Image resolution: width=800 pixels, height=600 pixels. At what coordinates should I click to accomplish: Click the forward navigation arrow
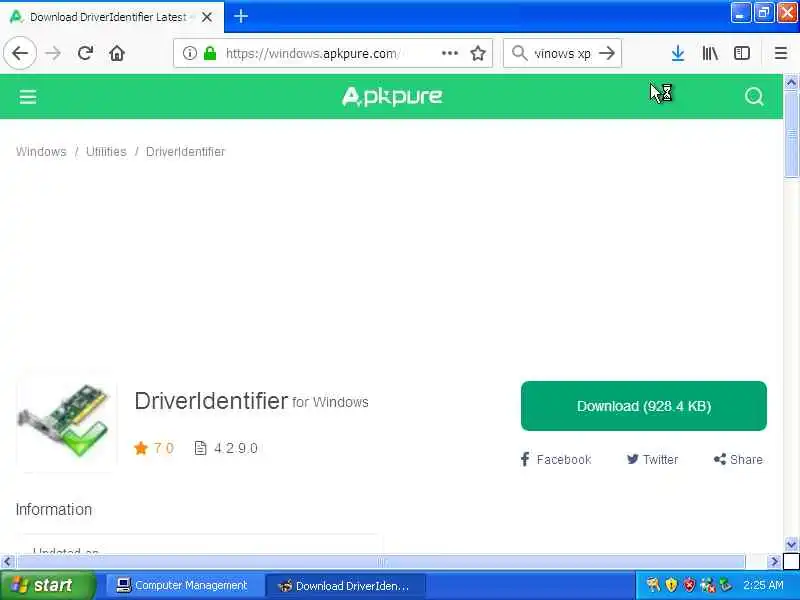pos(53,53)
